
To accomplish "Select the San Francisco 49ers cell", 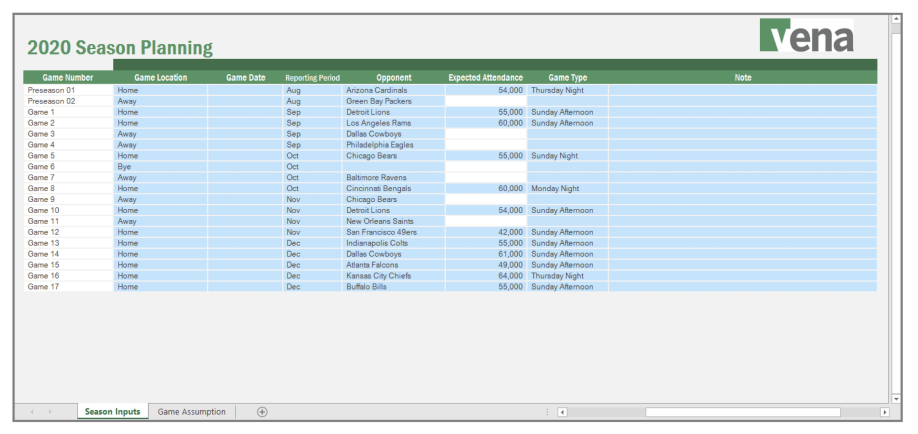I will click(x=393, y=232).
